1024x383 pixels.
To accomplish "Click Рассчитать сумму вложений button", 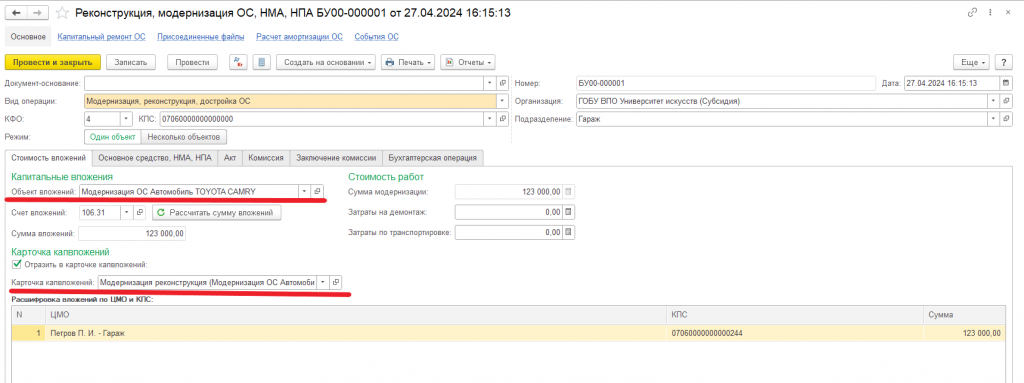I will tap(217, 212).
